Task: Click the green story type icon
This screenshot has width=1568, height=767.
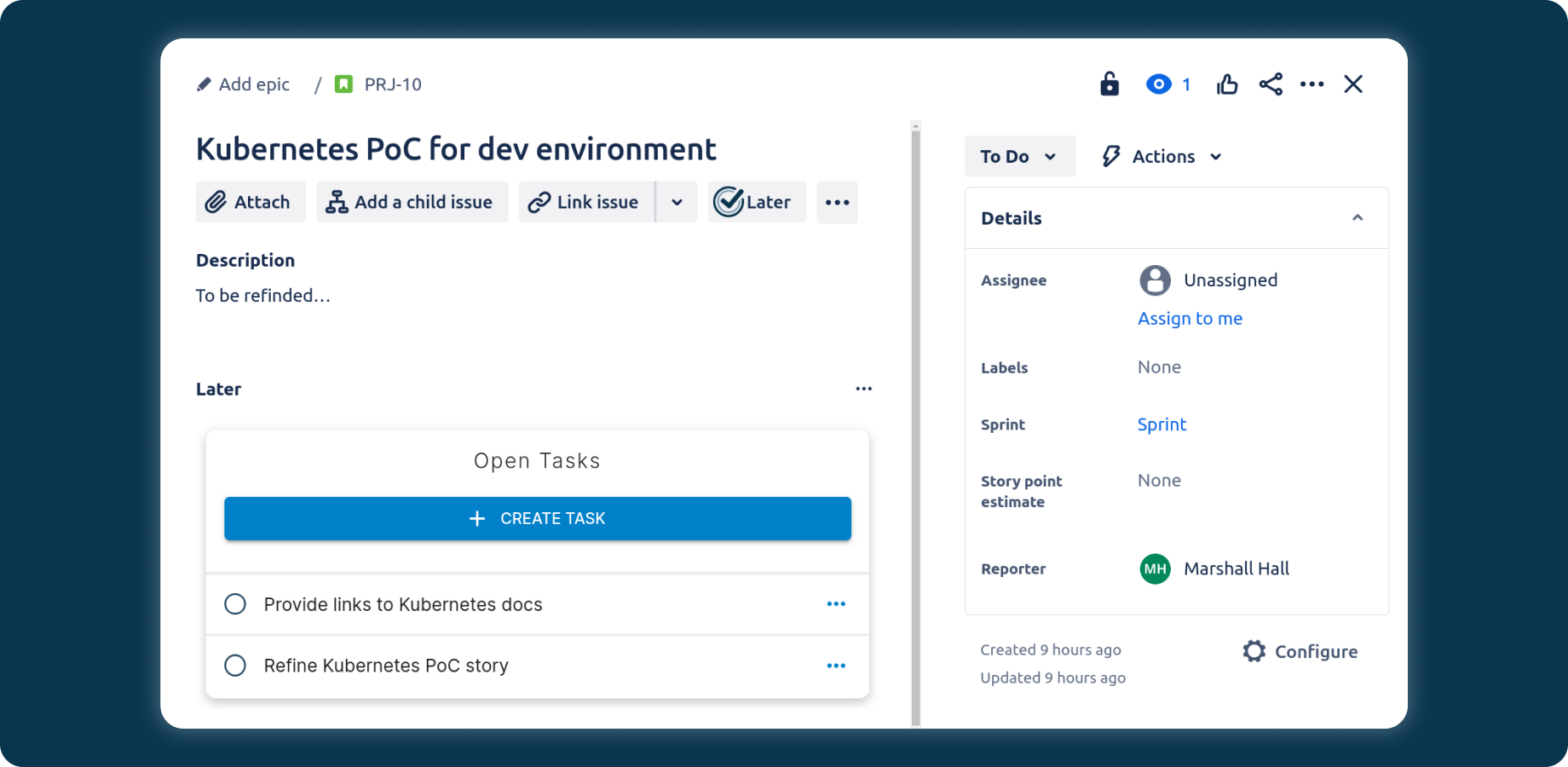Action: (343, 84)
